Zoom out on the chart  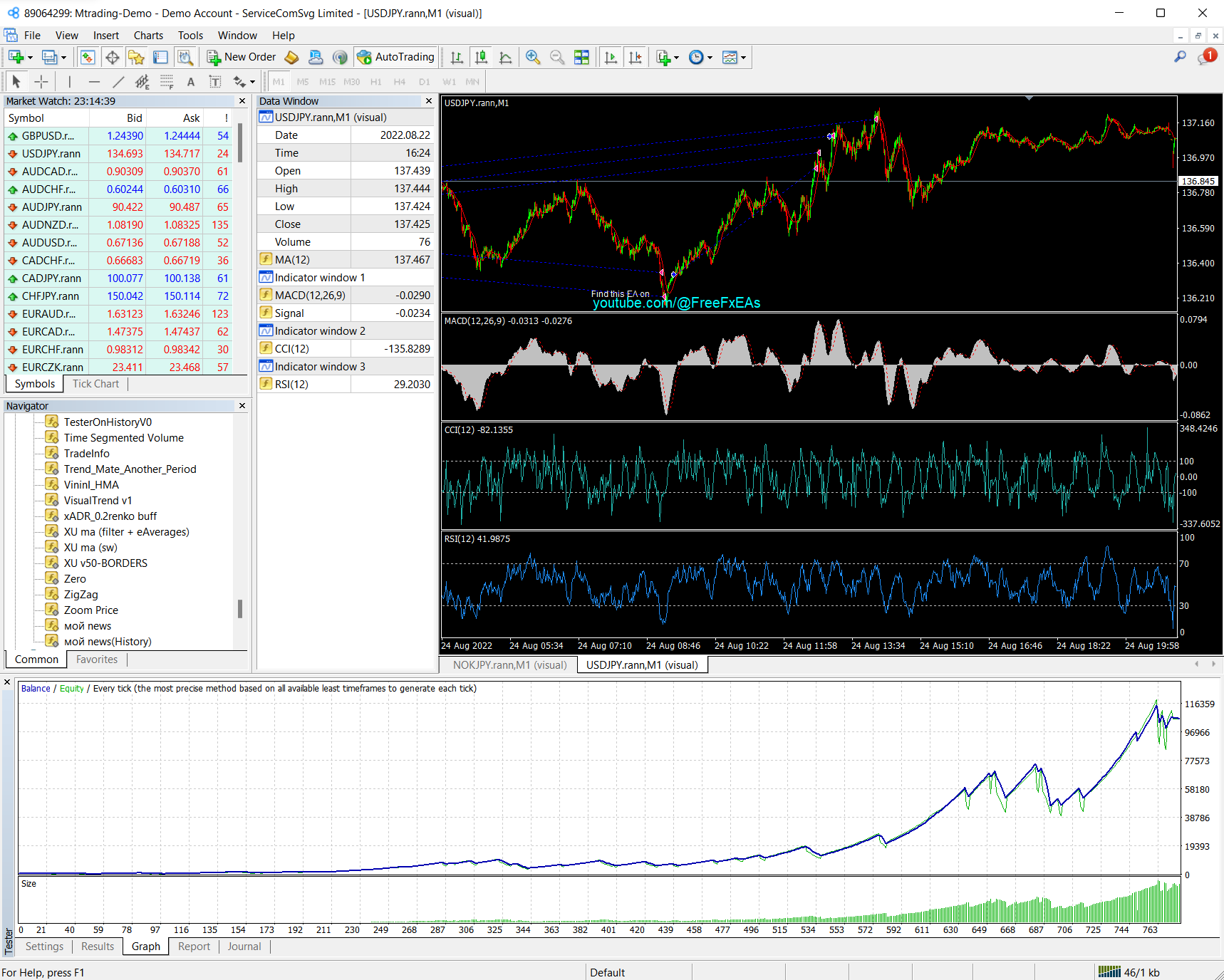point(557,58)
